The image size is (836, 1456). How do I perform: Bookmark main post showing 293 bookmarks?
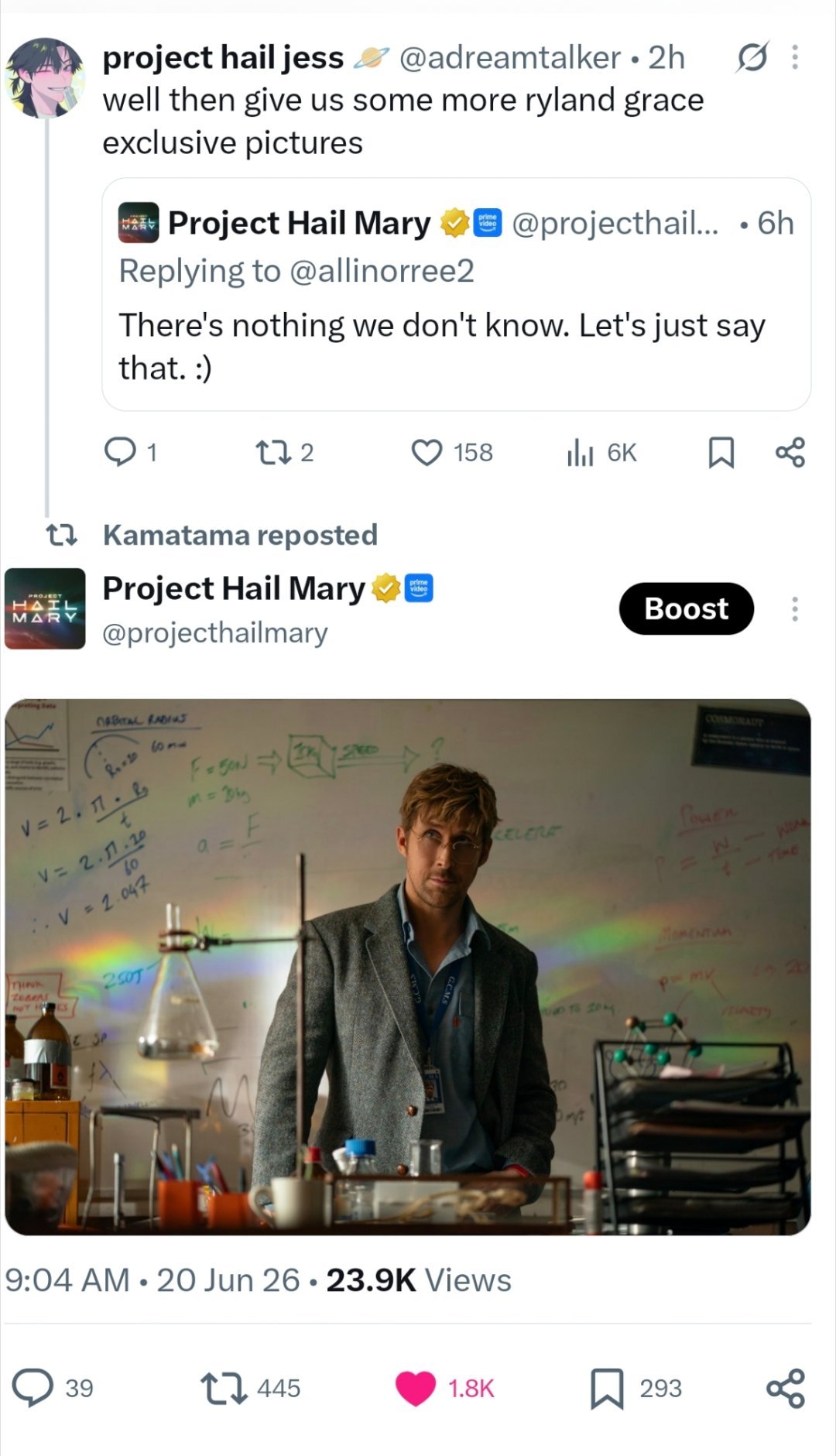coord(608,1388)
